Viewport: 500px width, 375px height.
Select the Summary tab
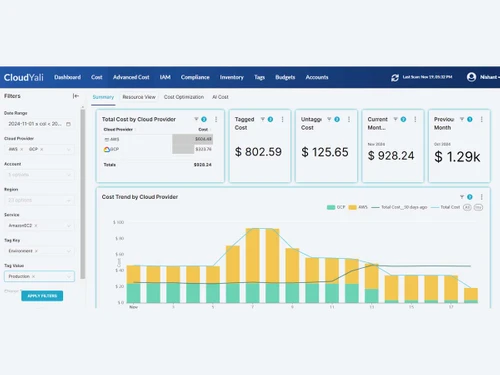click(x=103, y=97)
